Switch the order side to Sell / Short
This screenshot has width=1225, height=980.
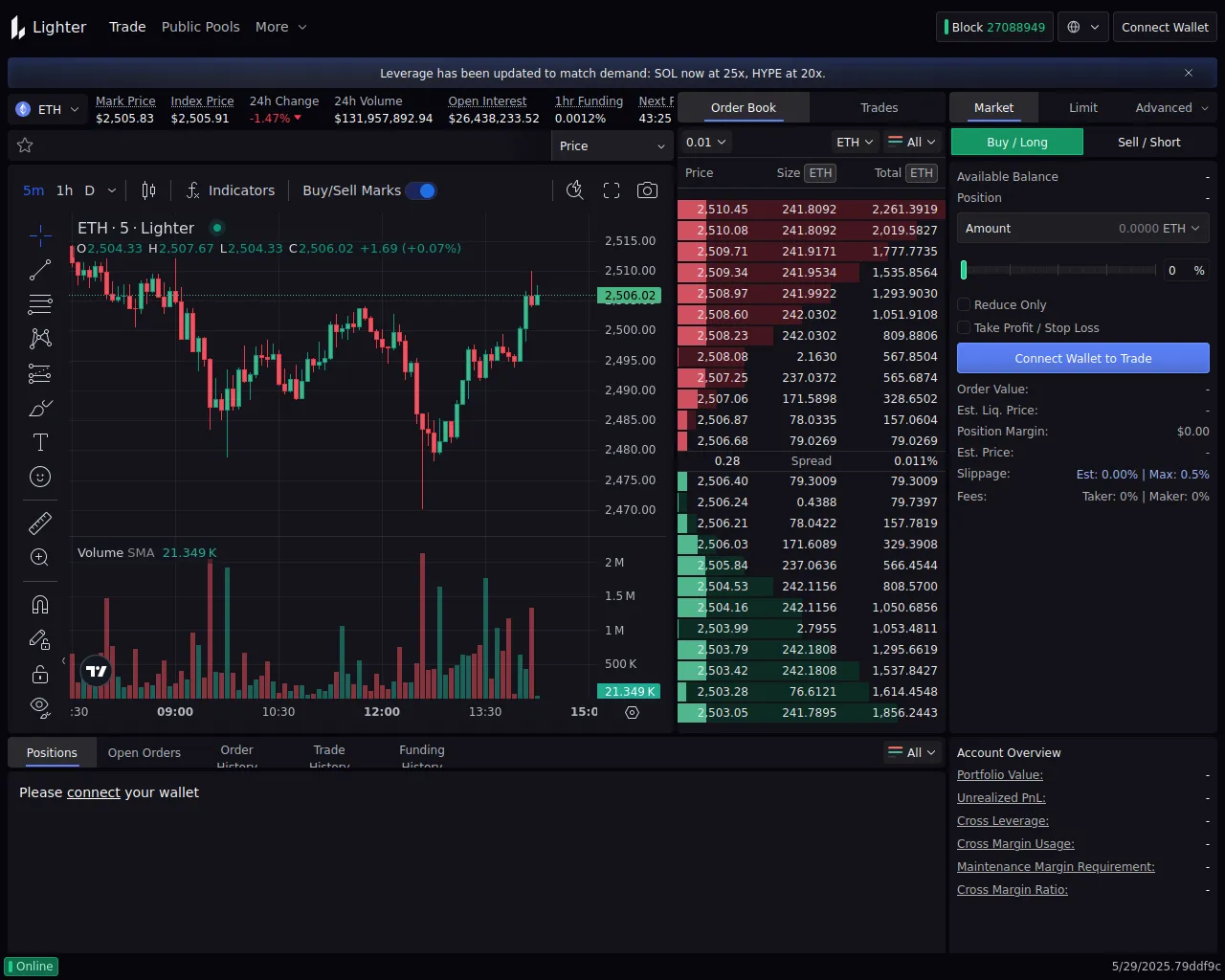pyautogui.click(x=1149, y=142)
